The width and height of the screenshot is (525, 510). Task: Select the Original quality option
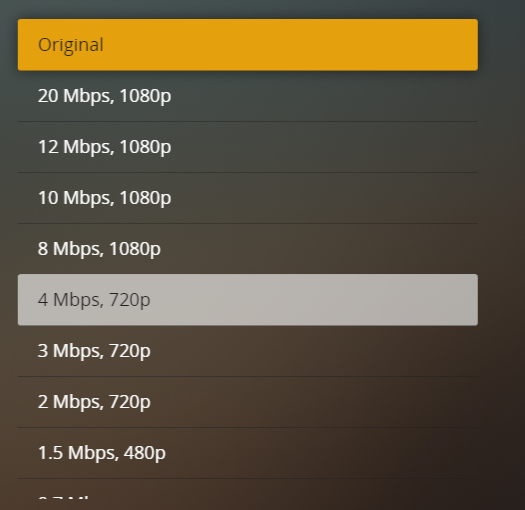tap(248, 45)
